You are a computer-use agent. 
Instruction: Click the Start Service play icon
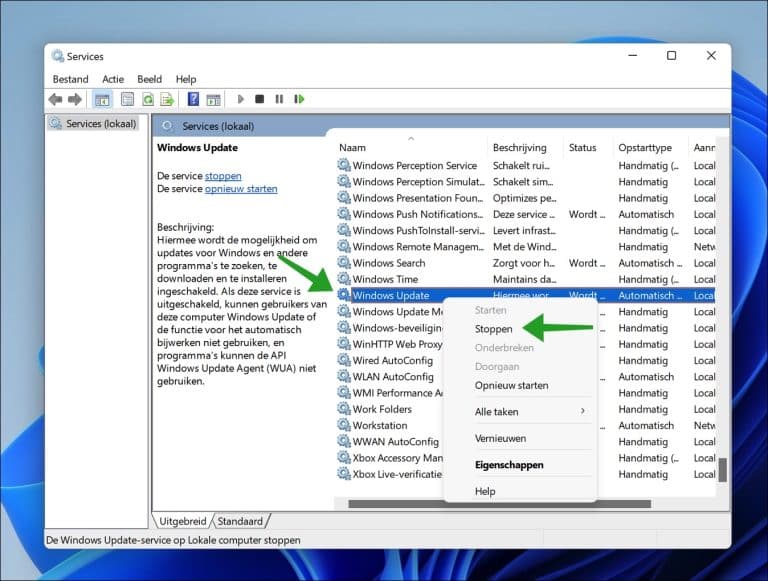[x=240, y=99]
